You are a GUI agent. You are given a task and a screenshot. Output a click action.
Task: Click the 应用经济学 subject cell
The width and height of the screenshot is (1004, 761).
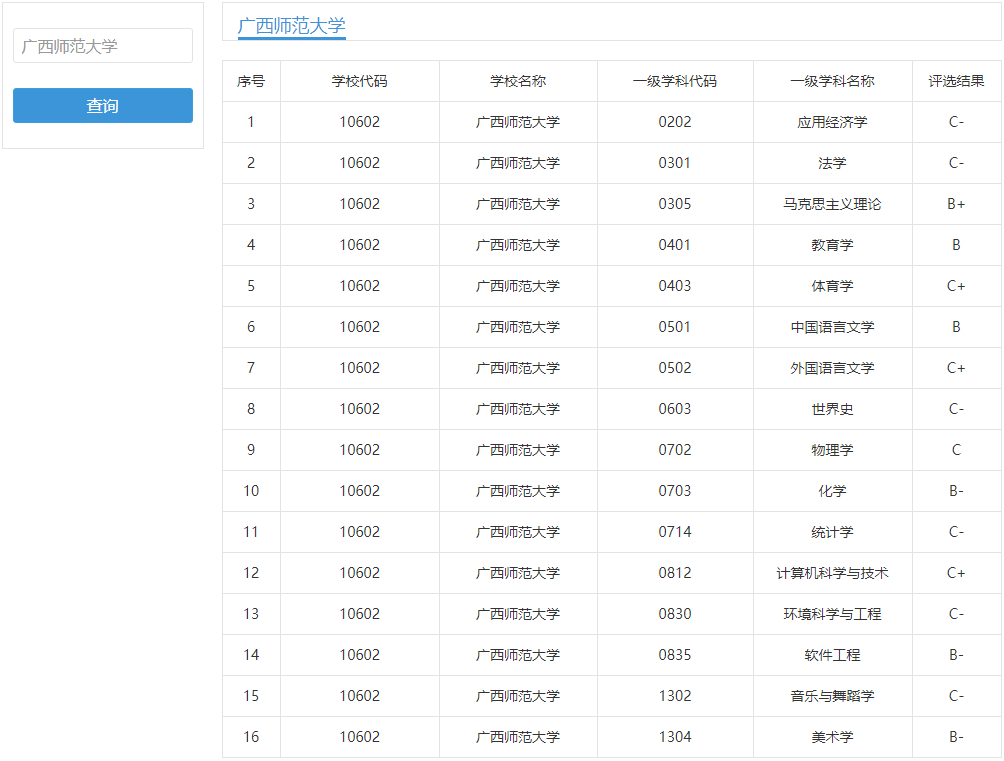[832, 122]
